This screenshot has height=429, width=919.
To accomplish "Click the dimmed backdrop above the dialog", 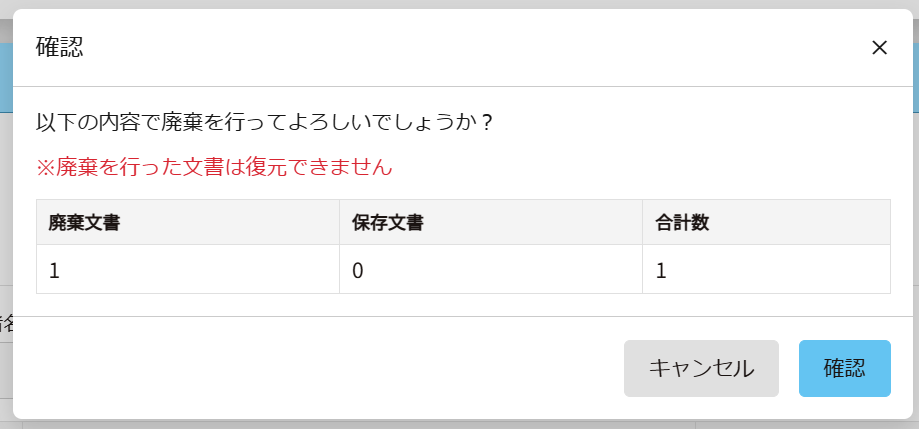I will pyautogui.click(x=460, y=4).
